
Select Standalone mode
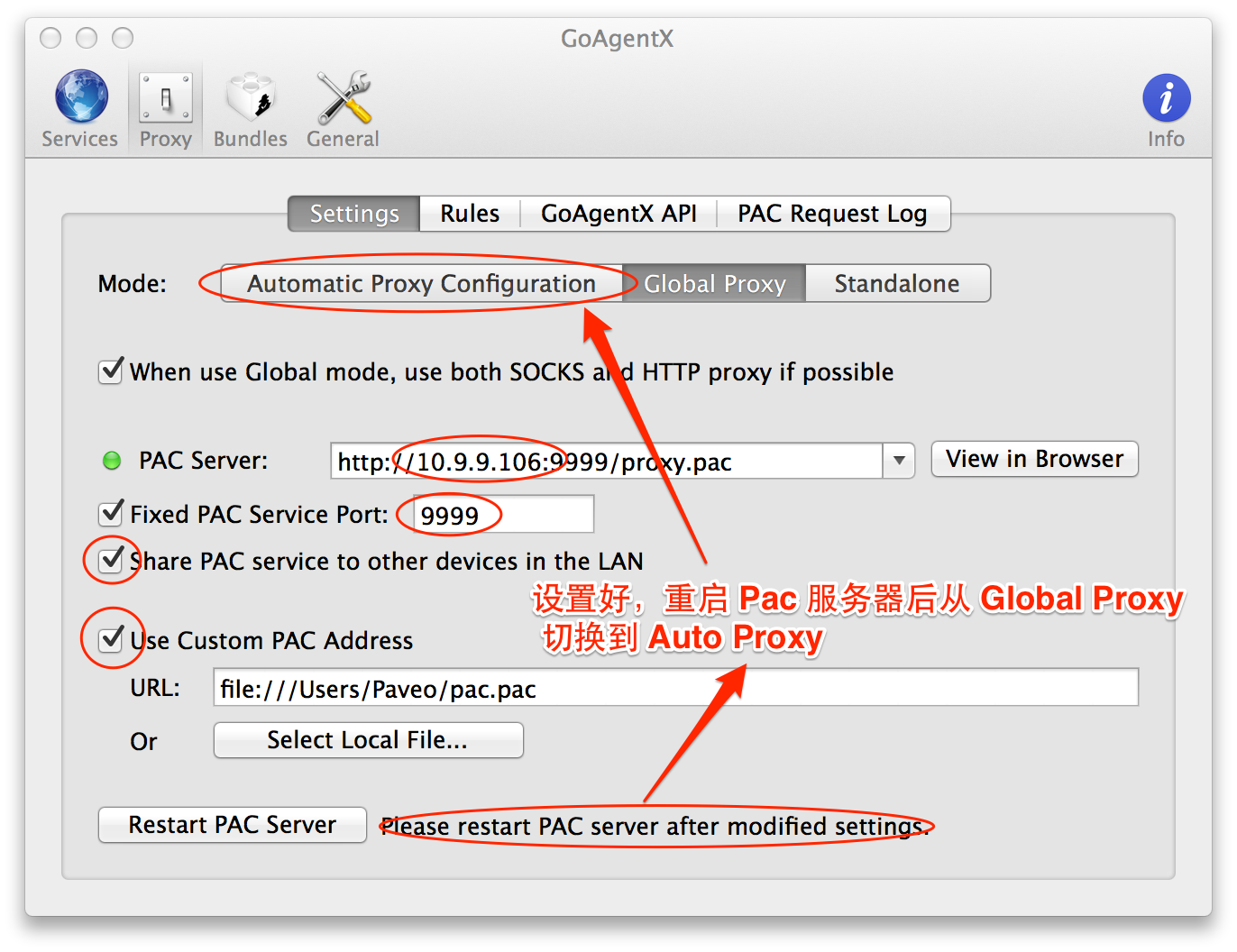pyautogui.click(x=897, y=283)
